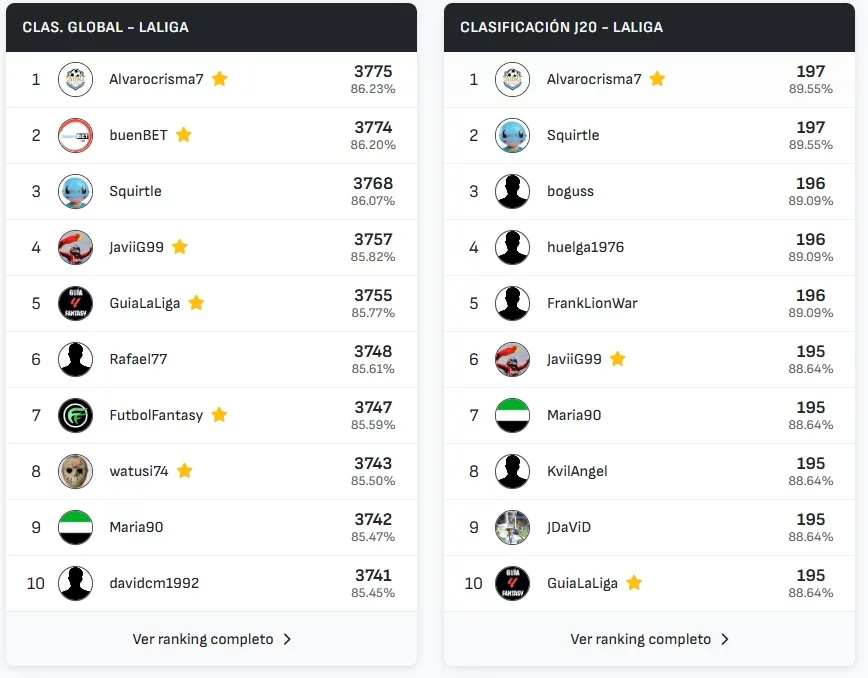Click Maria90 flag avatar in J20 ranking

coord(512,415)
